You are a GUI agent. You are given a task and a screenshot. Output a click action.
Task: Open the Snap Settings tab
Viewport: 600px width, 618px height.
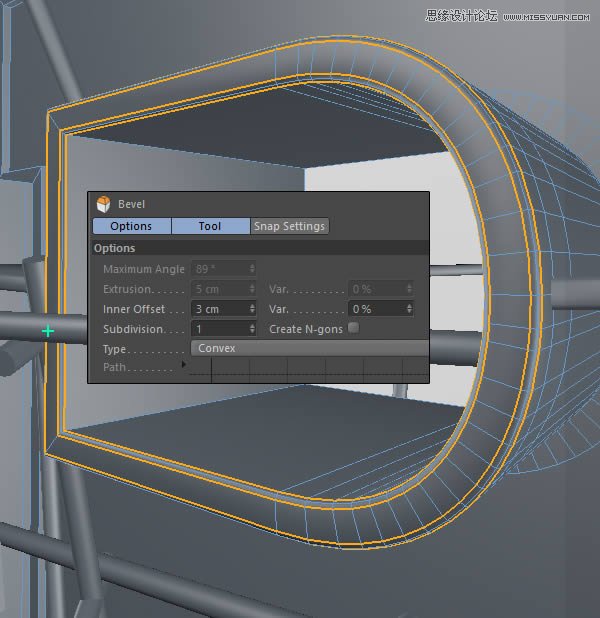[289, 226]
